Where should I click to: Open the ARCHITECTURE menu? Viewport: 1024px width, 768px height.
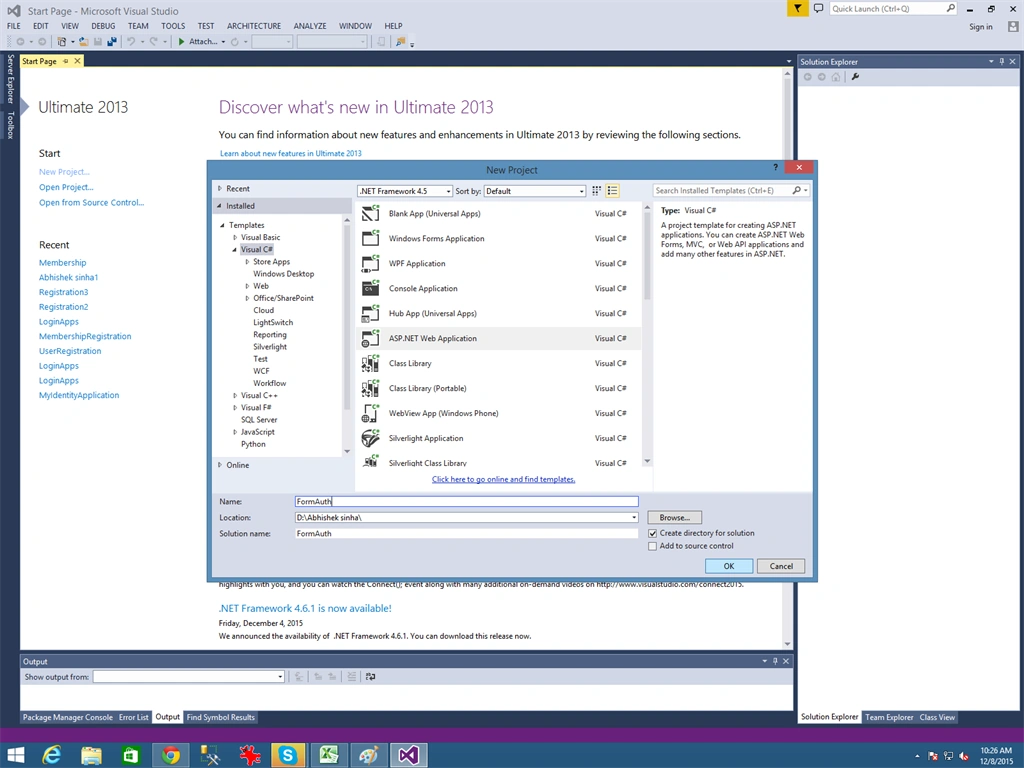pyautogui.click(x=254, y=26)
